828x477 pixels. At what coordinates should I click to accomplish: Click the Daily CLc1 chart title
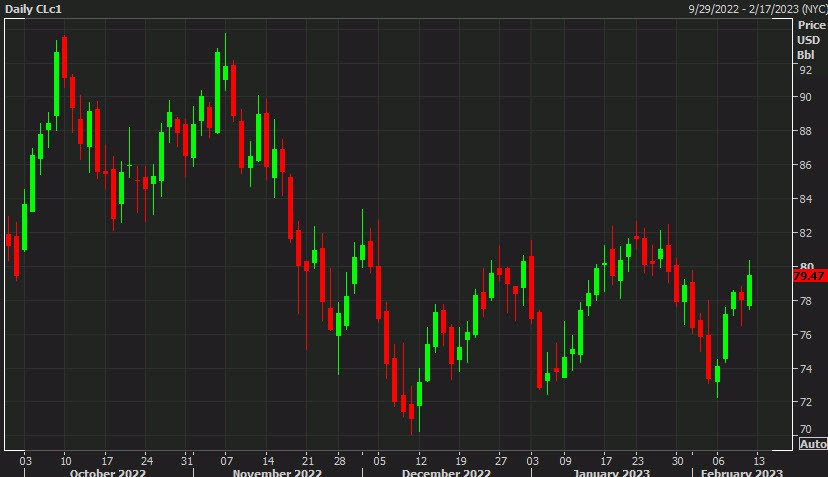(x=33, y=9)
